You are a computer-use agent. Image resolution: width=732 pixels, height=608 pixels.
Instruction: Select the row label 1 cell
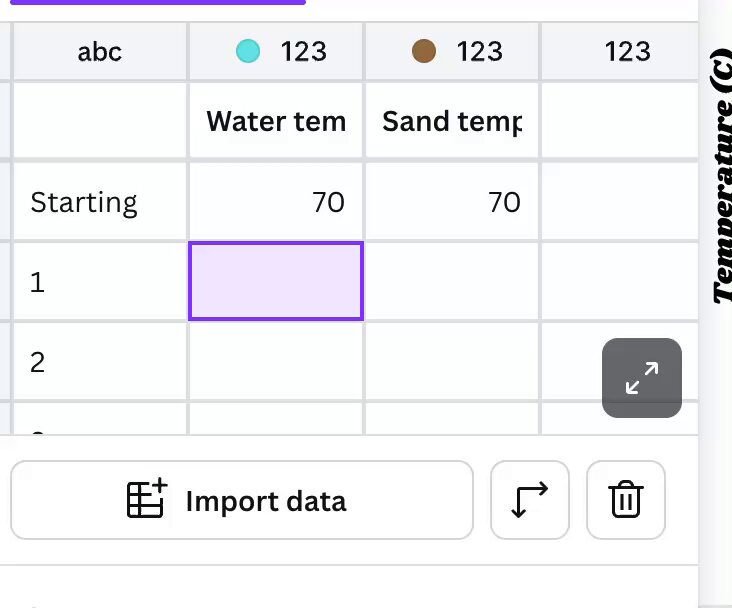coord(100,282)
